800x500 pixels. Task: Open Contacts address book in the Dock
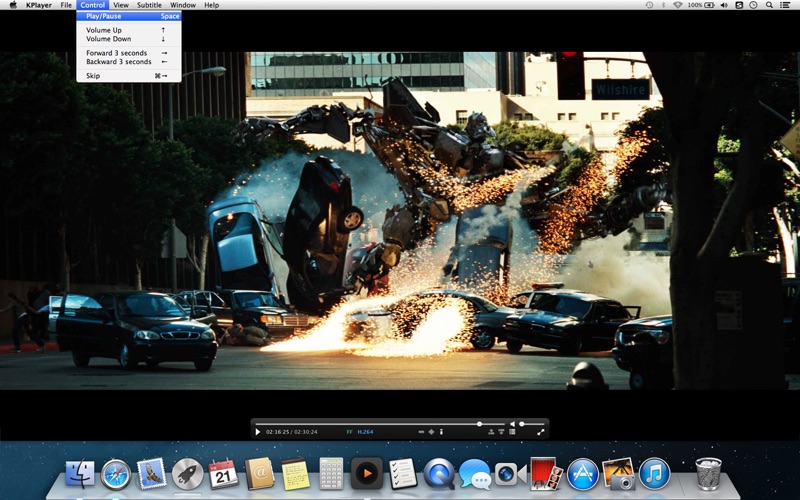[260, 474]
